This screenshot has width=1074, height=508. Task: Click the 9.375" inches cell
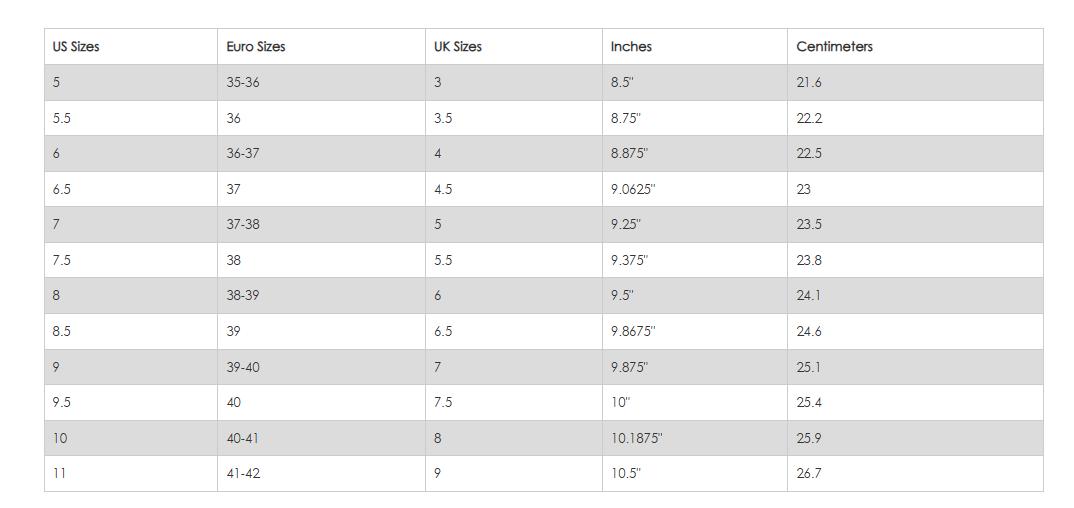pyautogui.click(x=629, y=260)
